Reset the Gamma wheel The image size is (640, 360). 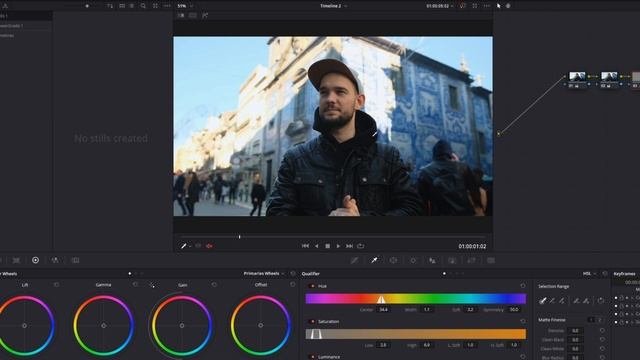click(136, 285)
